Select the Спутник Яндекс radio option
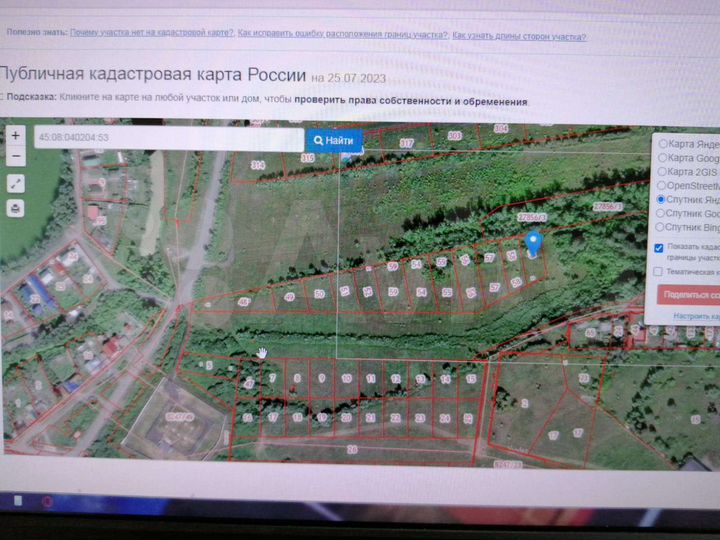The height and width of the screenshot is (540, 720). click(x=661, y=199)
